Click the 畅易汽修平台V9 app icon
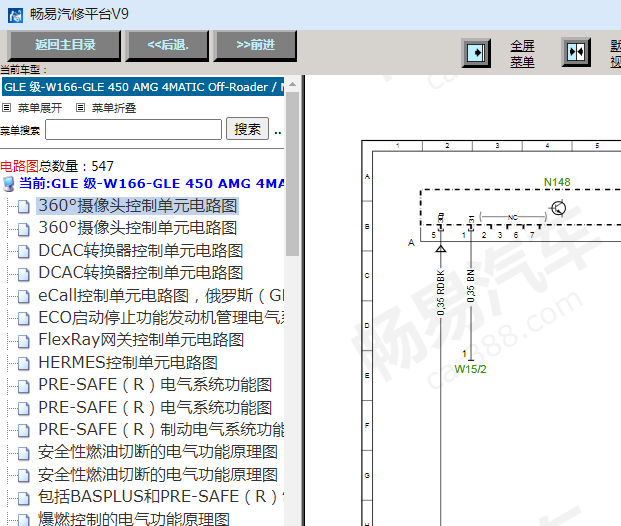 click(x=15, y=15)
